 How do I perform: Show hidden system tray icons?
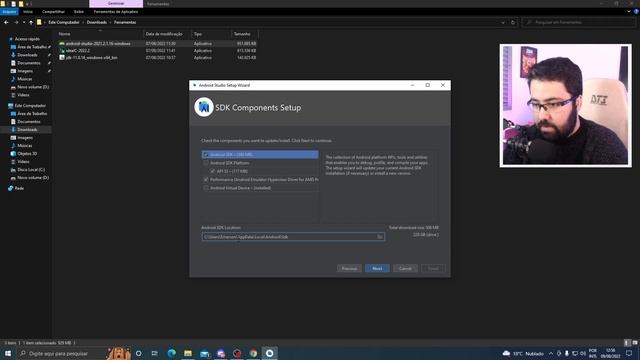point(551,353)
